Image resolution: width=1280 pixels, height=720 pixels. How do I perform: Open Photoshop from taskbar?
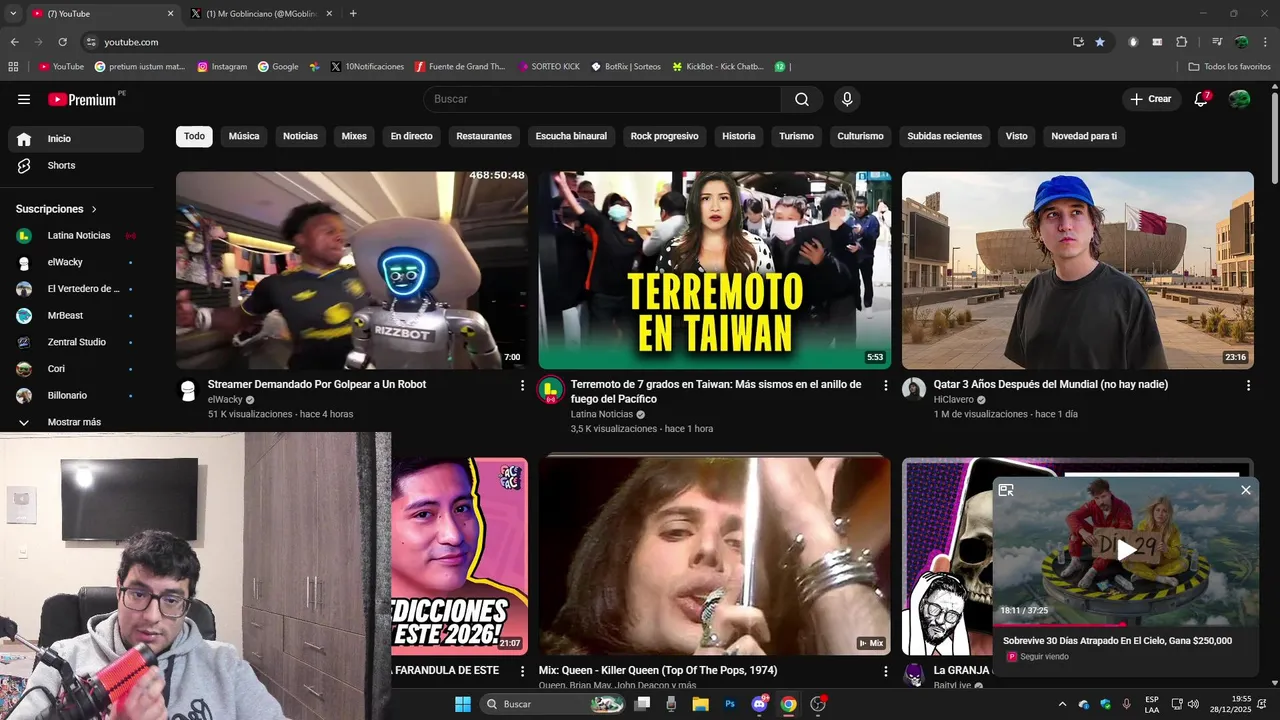pyautogui.click(x=730, y=704)
